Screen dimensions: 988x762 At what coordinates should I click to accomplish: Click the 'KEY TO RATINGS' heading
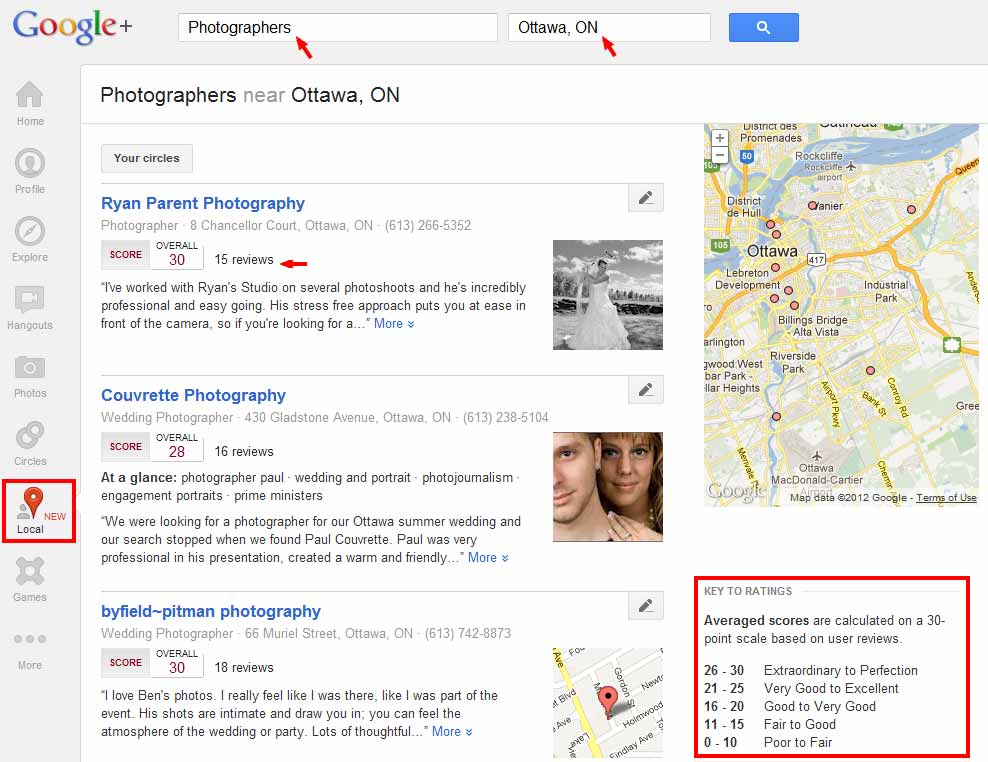[x=748, y=591]
